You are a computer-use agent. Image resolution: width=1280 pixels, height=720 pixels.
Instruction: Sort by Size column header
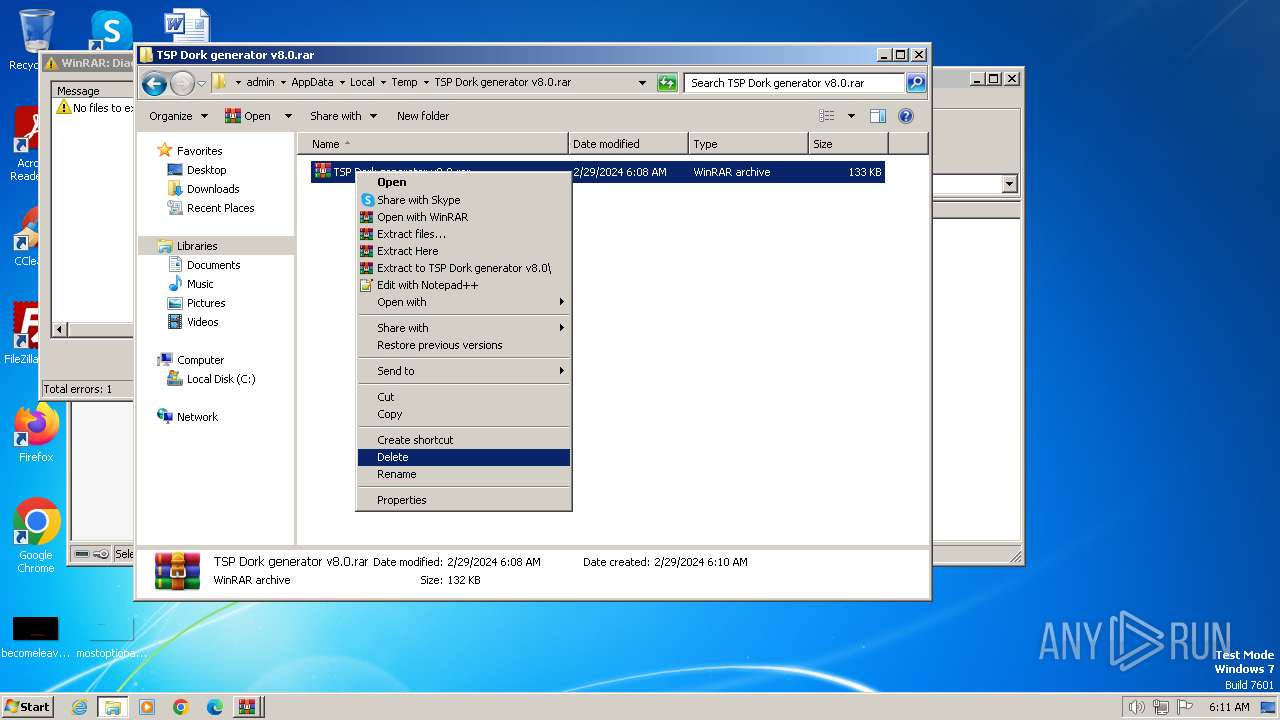848,144
